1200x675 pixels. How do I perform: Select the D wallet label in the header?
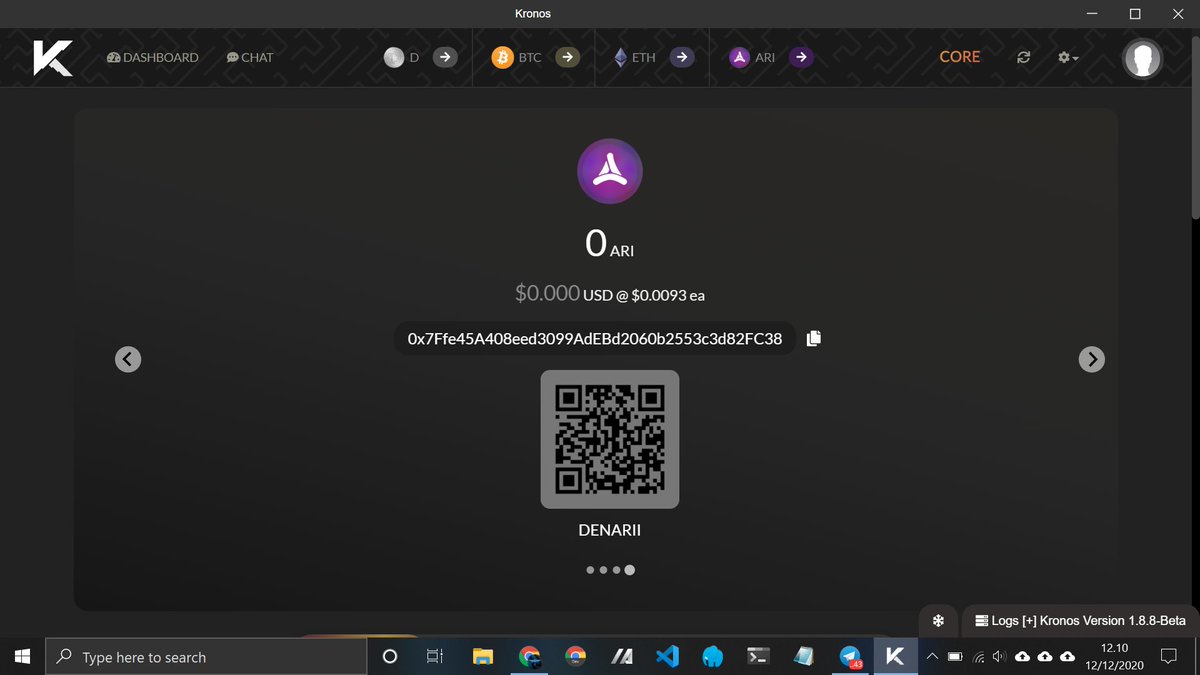(x=414, y=58)
